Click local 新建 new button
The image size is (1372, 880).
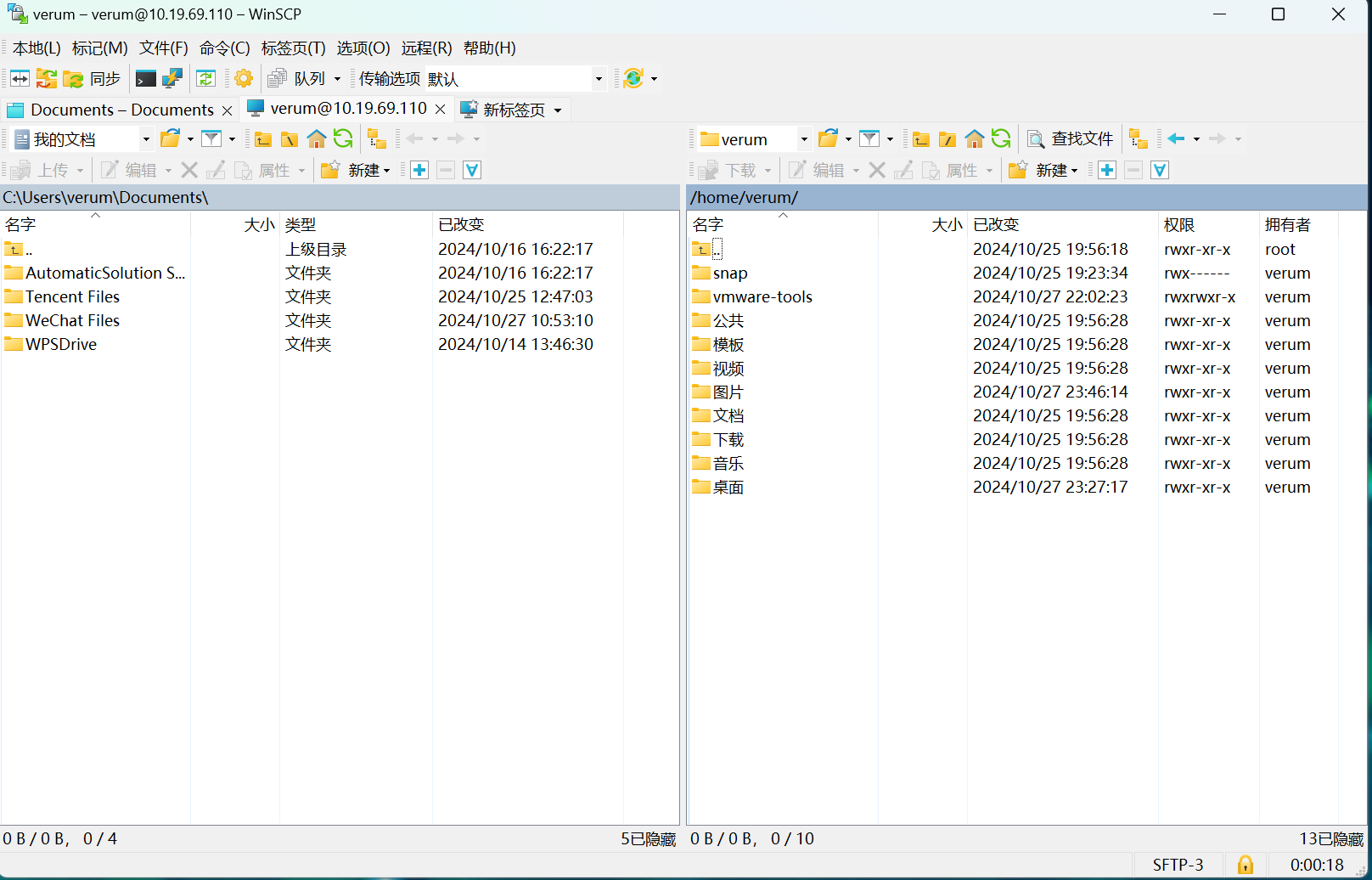(356, 171)
